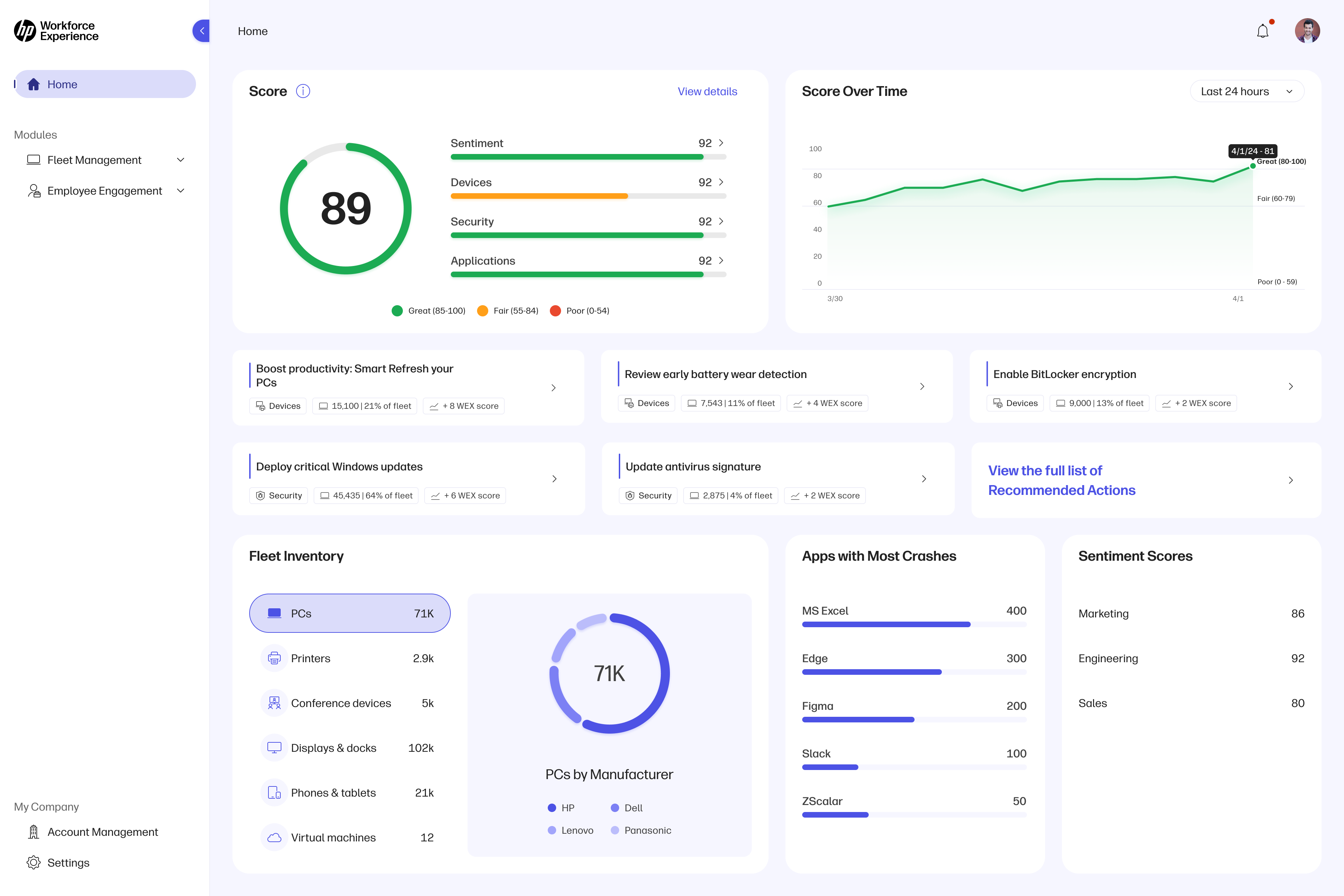Click the Score info icon
Viewport: 1344px width, 896px height.
pos(303,91)
